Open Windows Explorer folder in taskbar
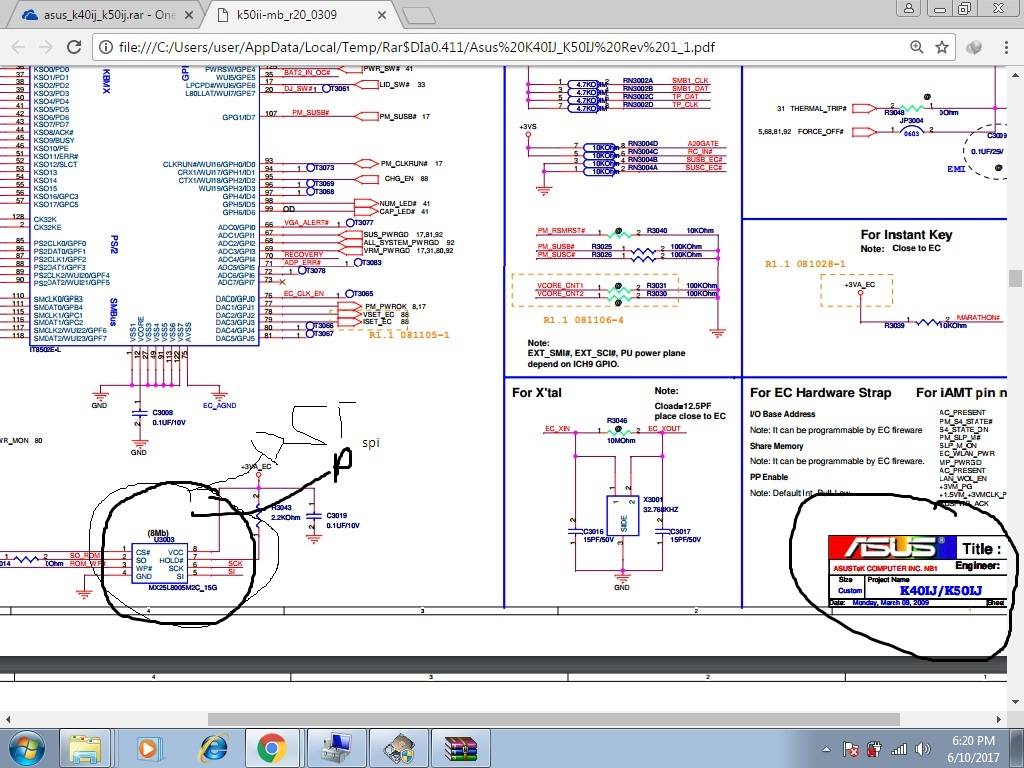1024x768 pixels. click(86, 747)
